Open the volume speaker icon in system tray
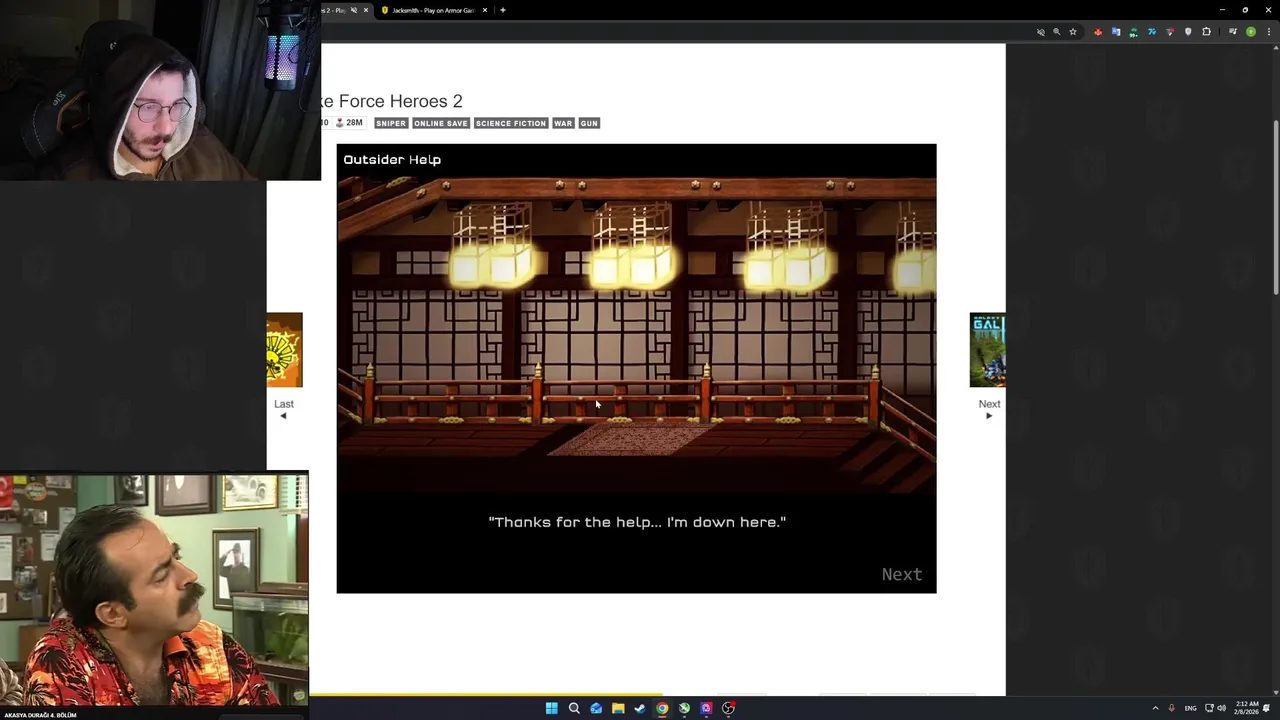Screen dimensions: 1280x720 (x=1221, y=708)
